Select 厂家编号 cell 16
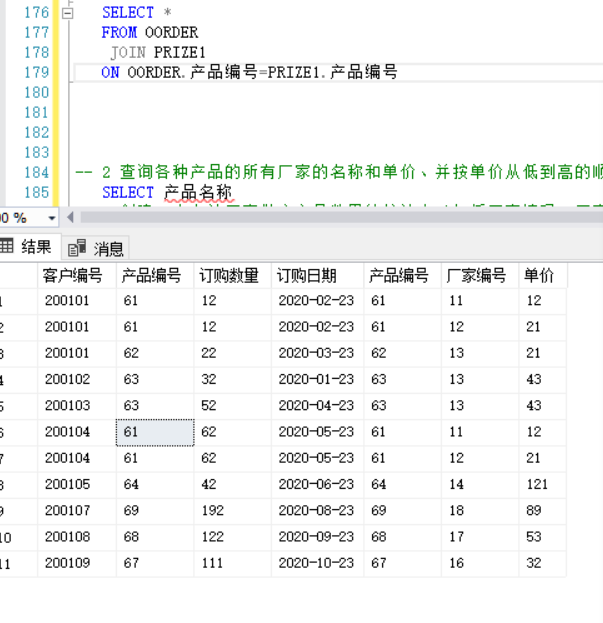This screenshot has width=603, height=623. click(x=480, y=563)
